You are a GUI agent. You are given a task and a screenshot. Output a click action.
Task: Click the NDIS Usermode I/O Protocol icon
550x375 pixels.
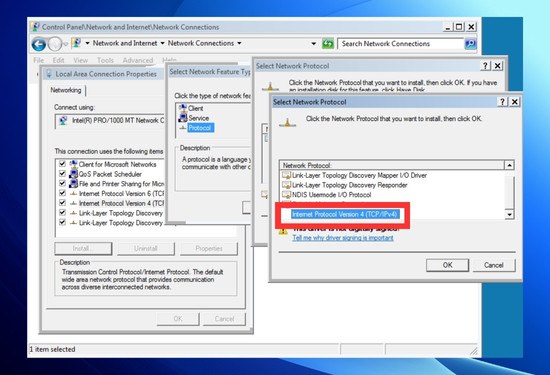pos(286,194)
